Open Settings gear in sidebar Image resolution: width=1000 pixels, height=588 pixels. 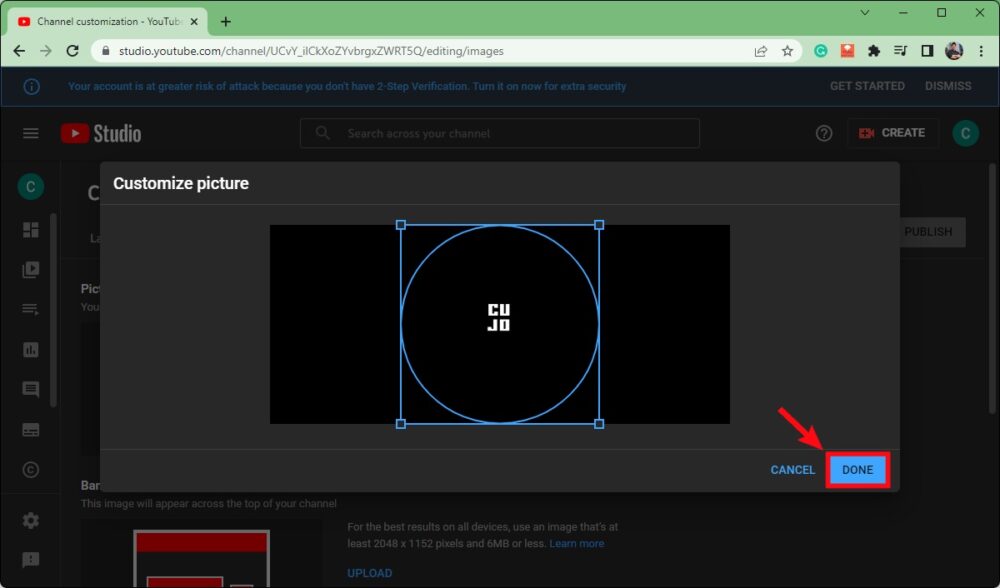click(31, 521)
